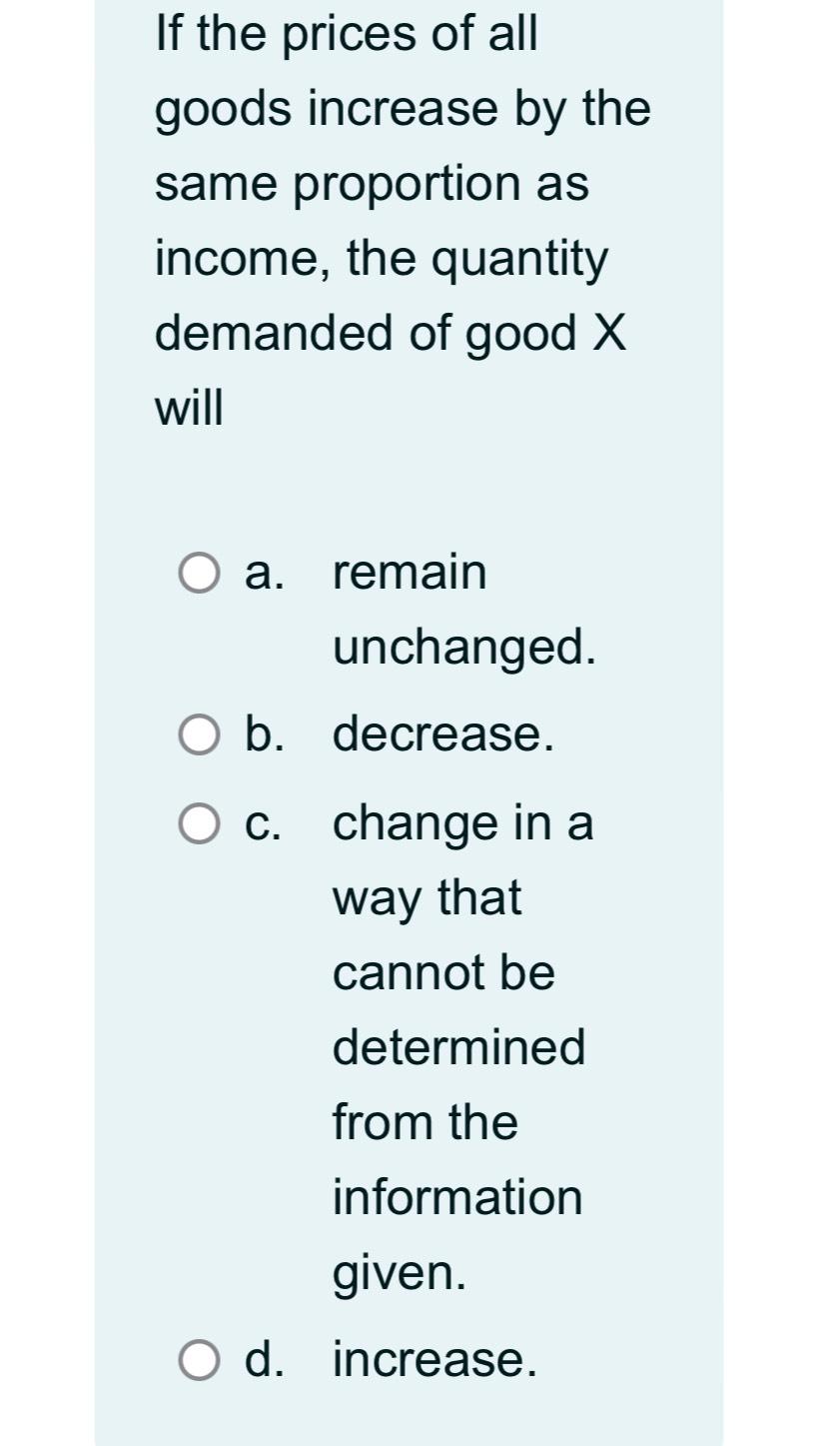Select radio button for option b
This screenshot has width=840, height=1446.
pos(201,736)
